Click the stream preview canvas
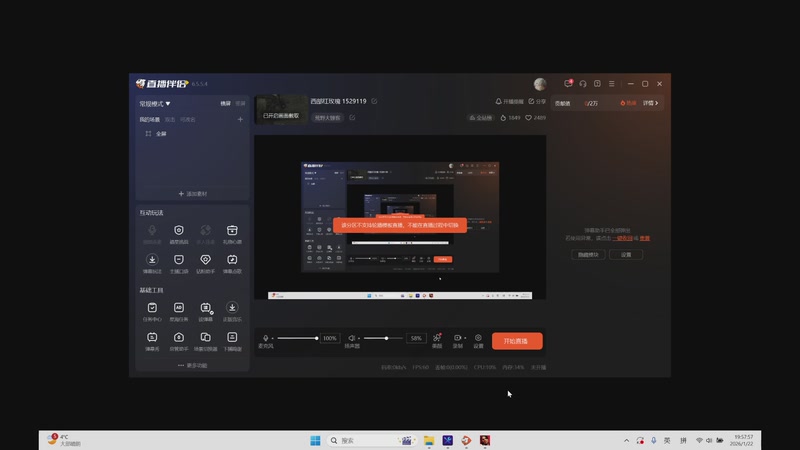The width and height of the screenshot is (800, 450). (x=400, y=217)
